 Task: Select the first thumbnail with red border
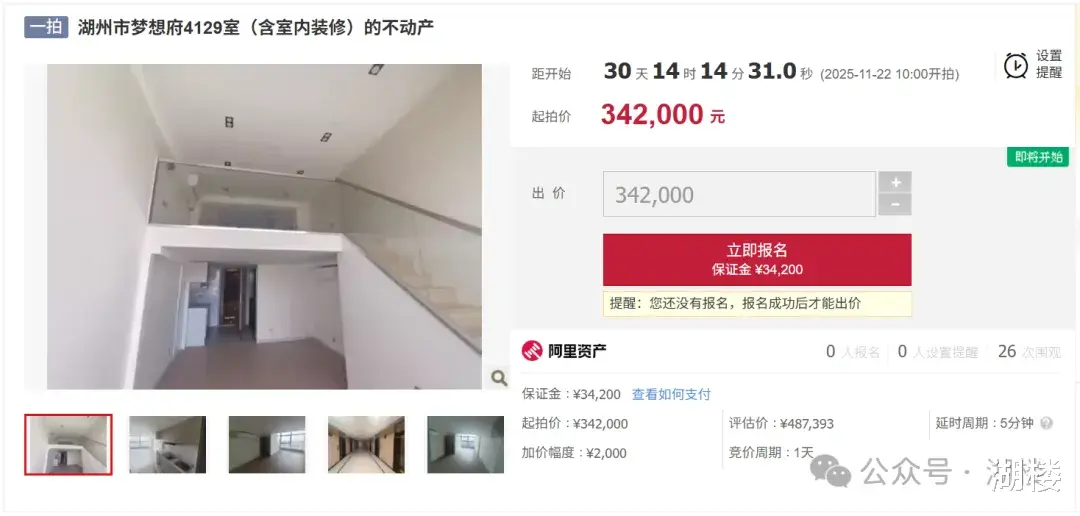click(x=68, y=444)
